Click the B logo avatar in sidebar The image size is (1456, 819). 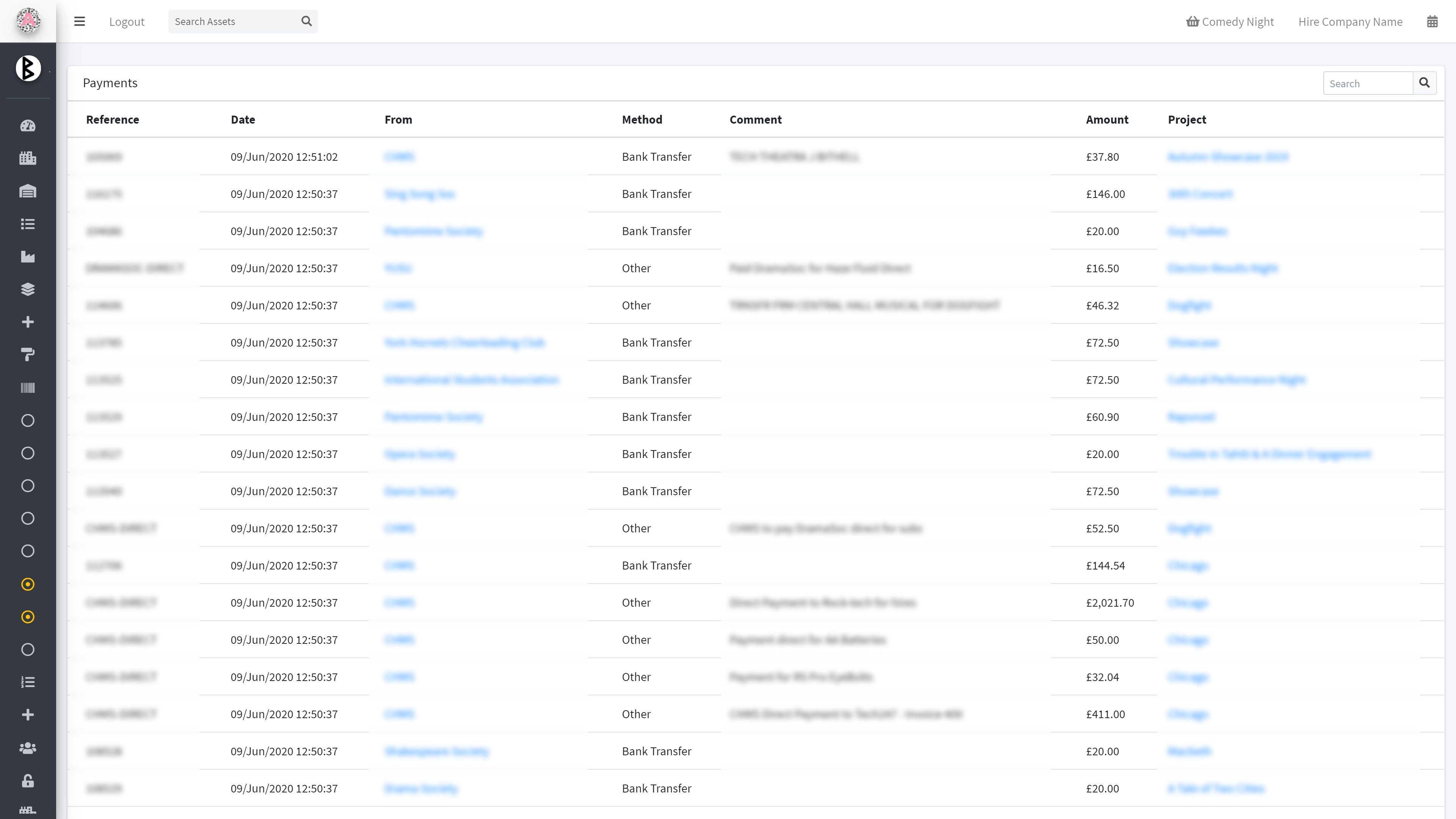pos(28,68)
